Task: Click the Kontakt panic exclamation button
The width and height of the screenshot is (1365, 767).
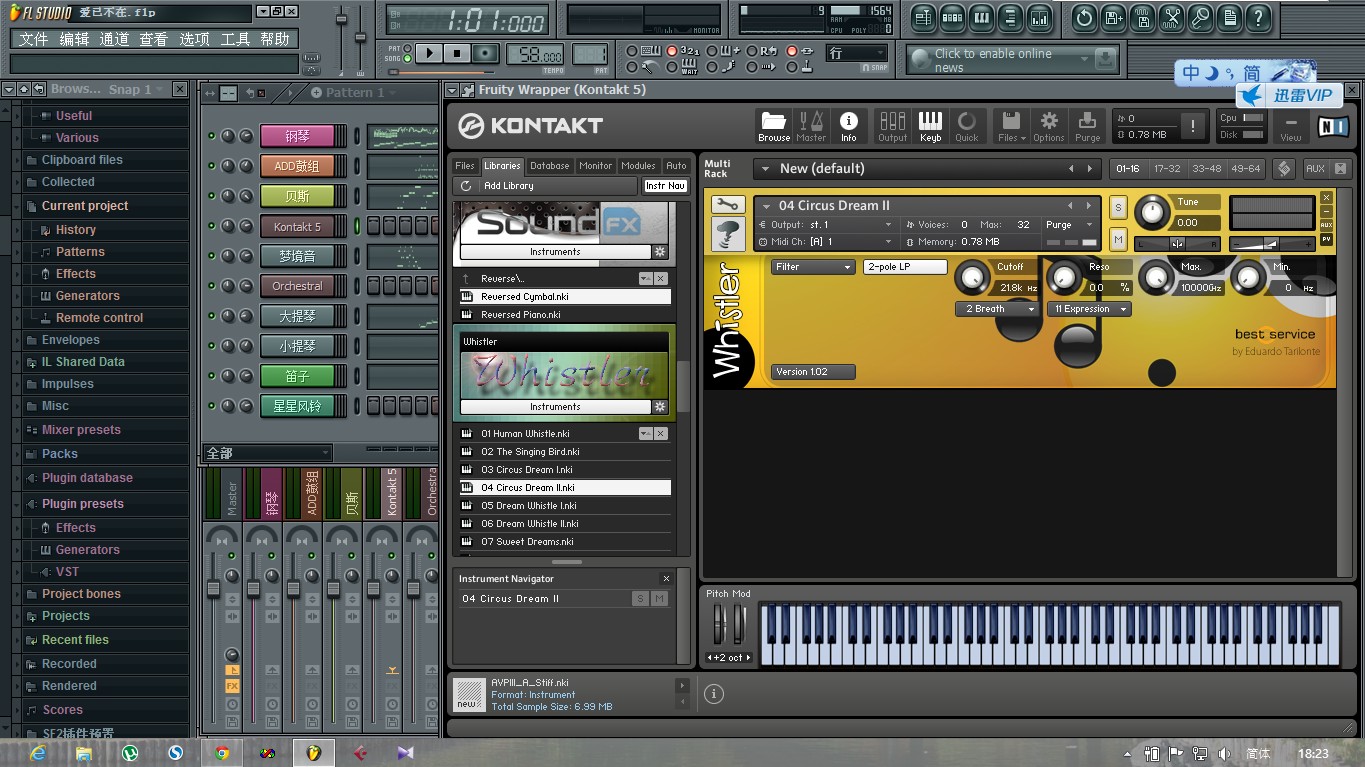Action: [x=1192, y=126]
